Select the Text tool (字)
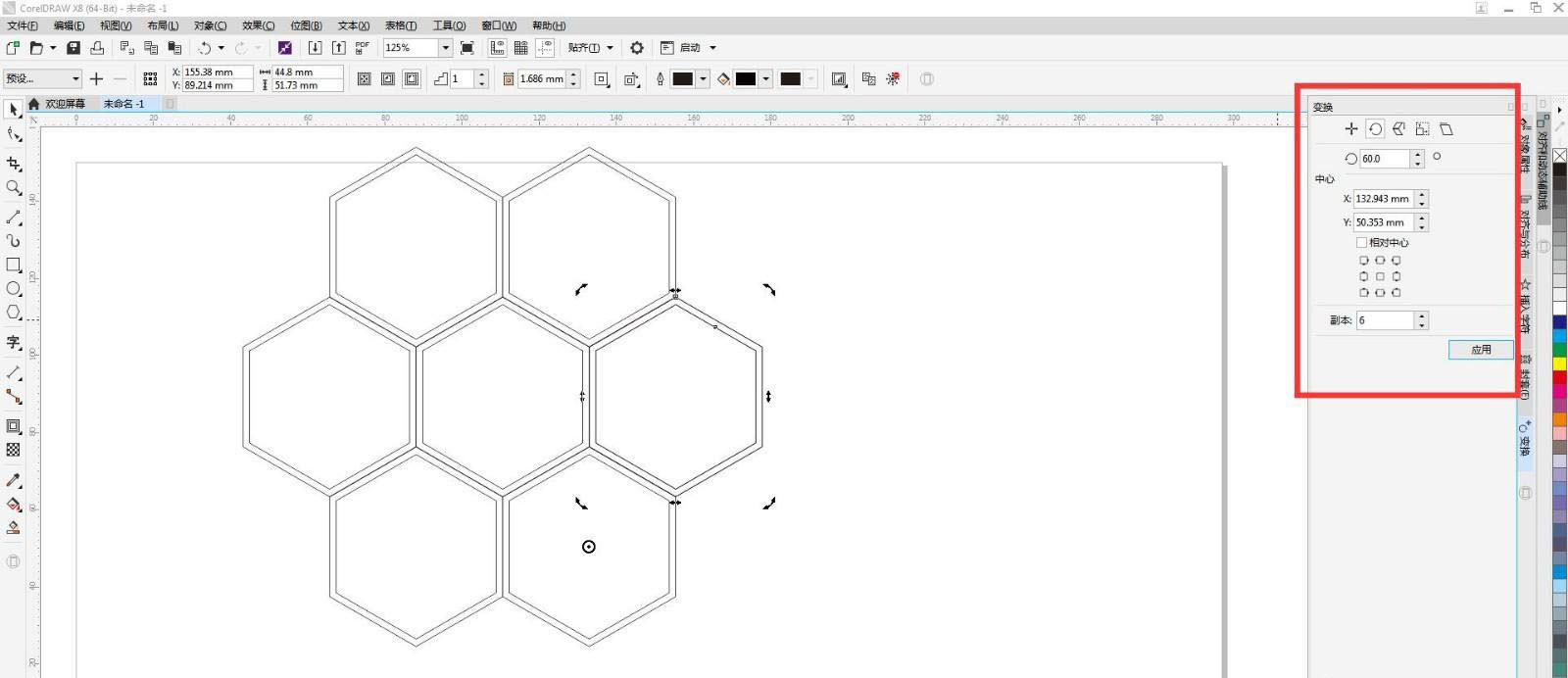The width and height of the screenshot is (1568, 678). 14,342
